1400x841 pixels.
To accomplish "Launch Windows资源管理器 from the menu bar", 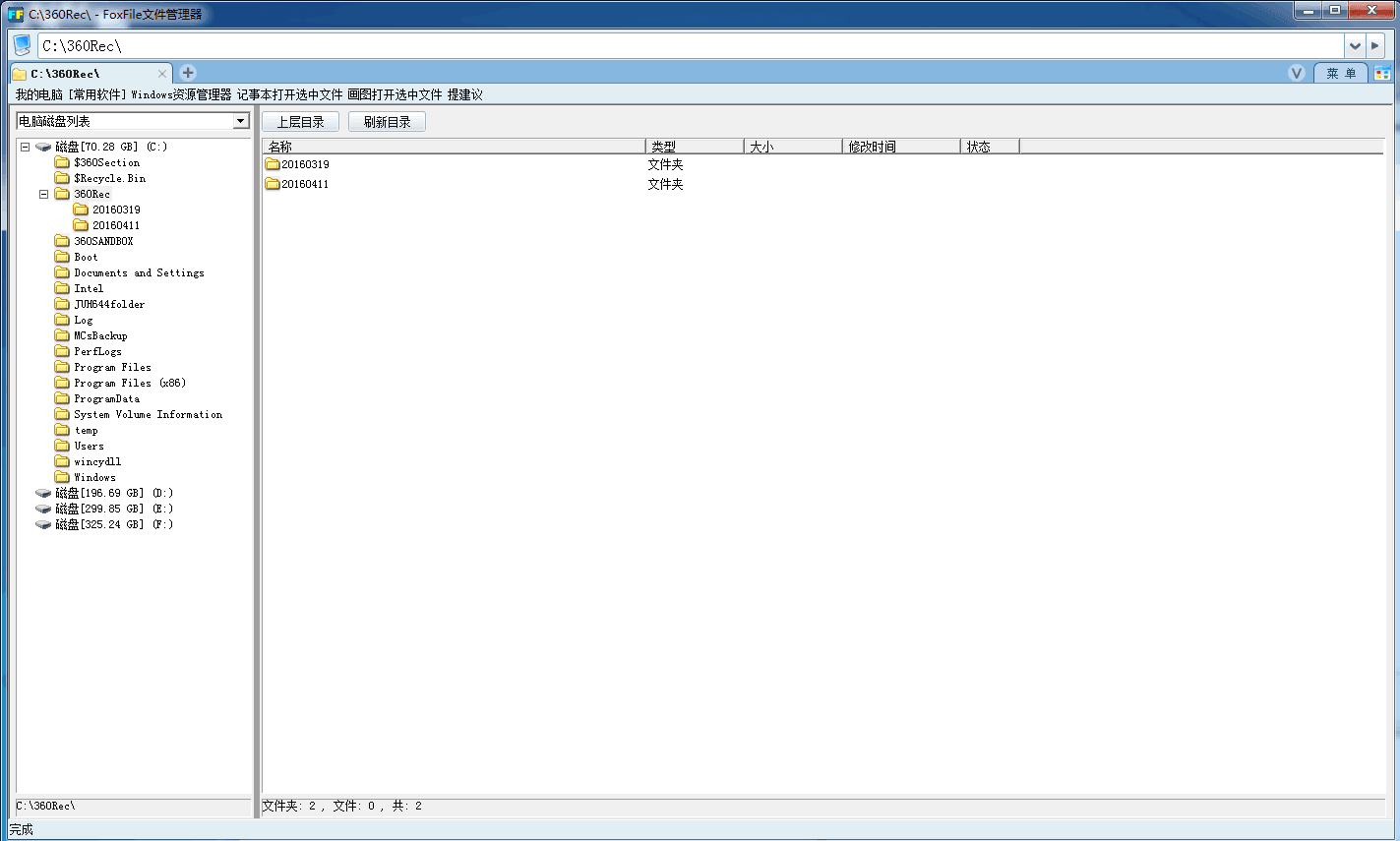I will [181, 95].
